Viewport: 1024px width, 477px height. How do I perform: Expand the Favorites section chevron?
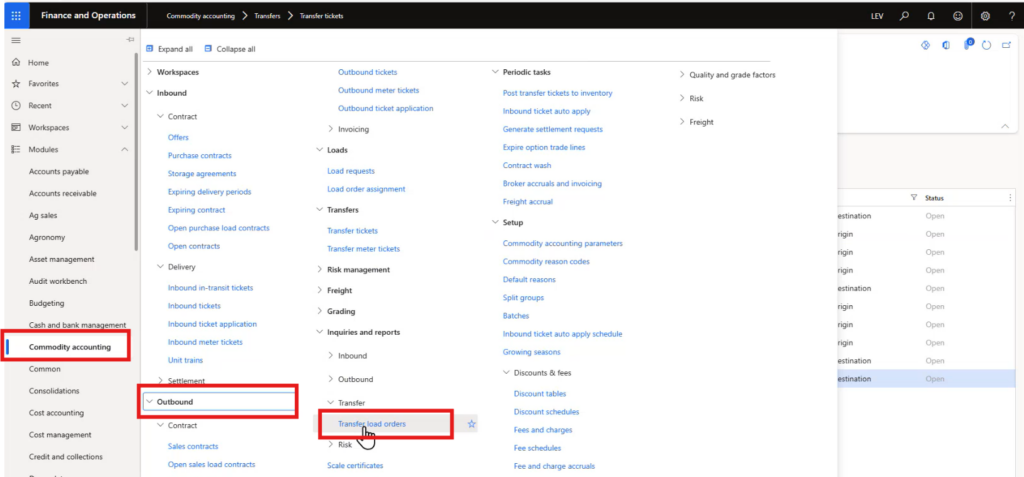(x=125, y=84)
